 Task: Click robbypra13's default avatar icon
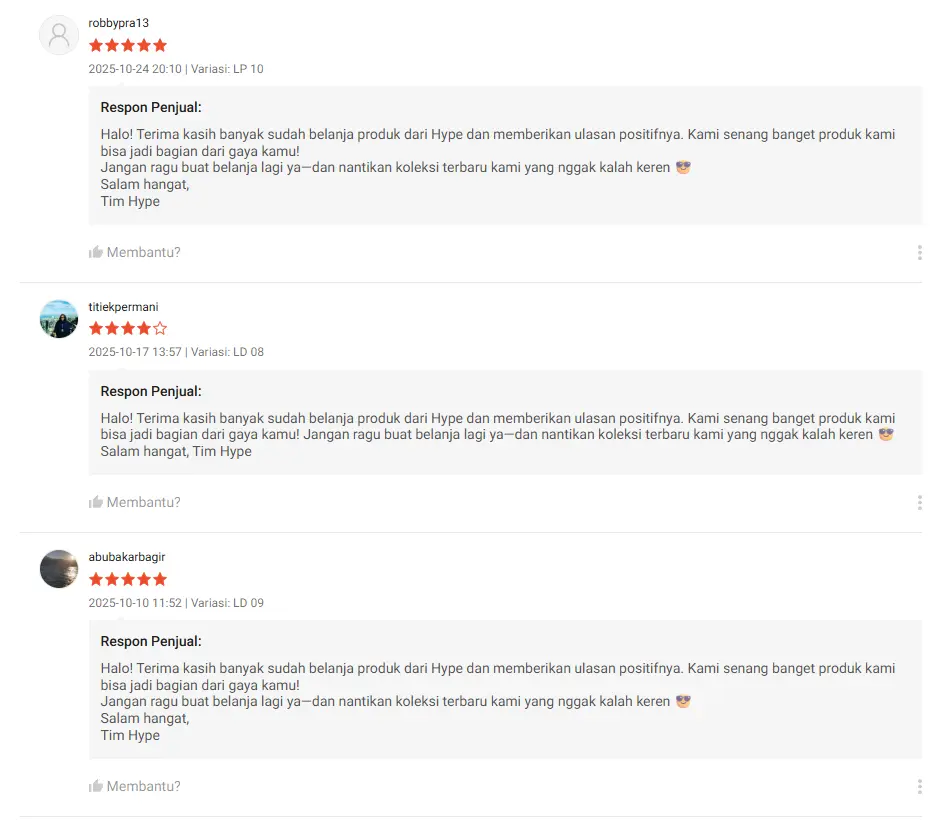click(x=59, y=35)
